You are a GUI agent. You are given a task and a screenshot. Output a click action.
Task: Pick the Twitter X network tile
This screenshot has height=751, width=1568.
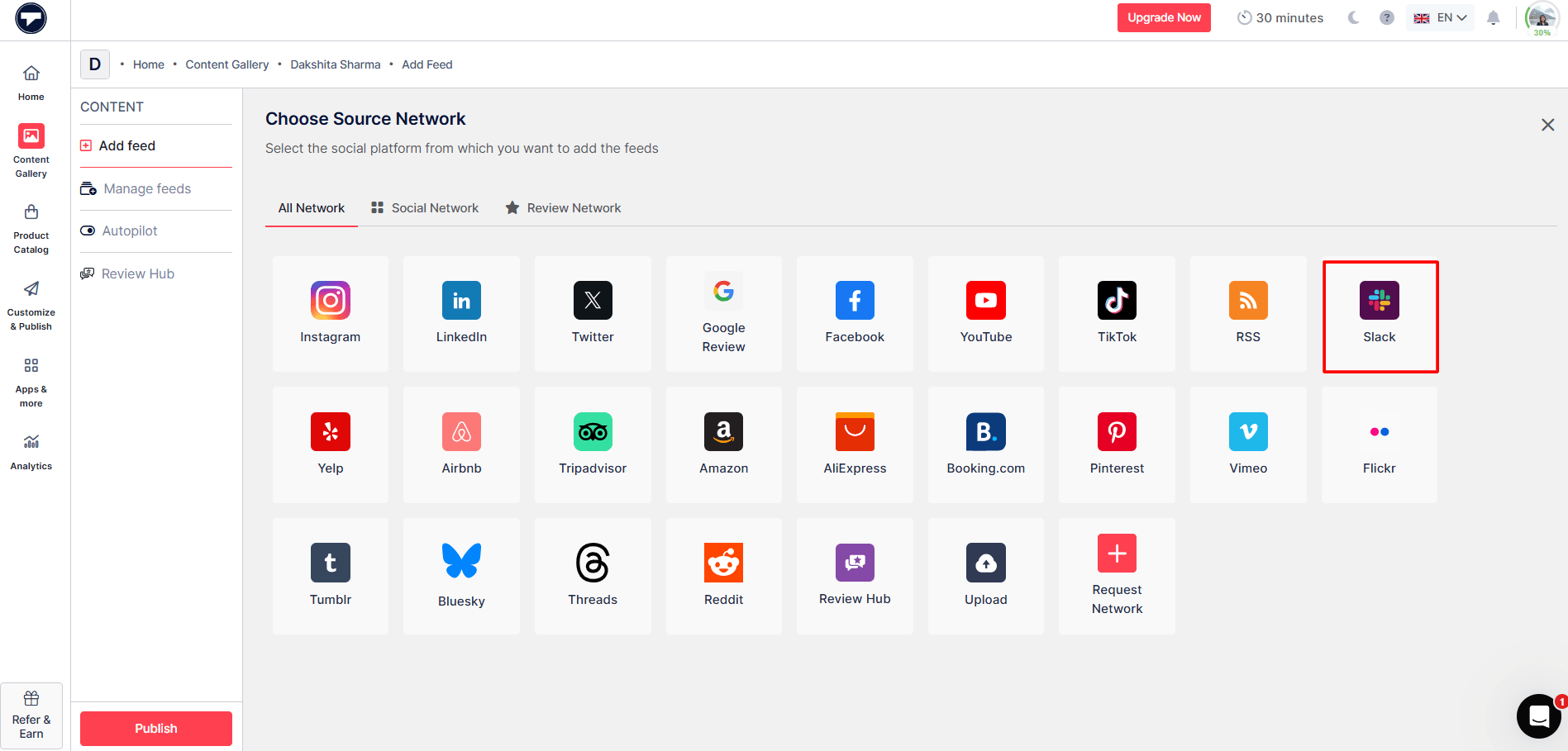(x=593, y=314)
